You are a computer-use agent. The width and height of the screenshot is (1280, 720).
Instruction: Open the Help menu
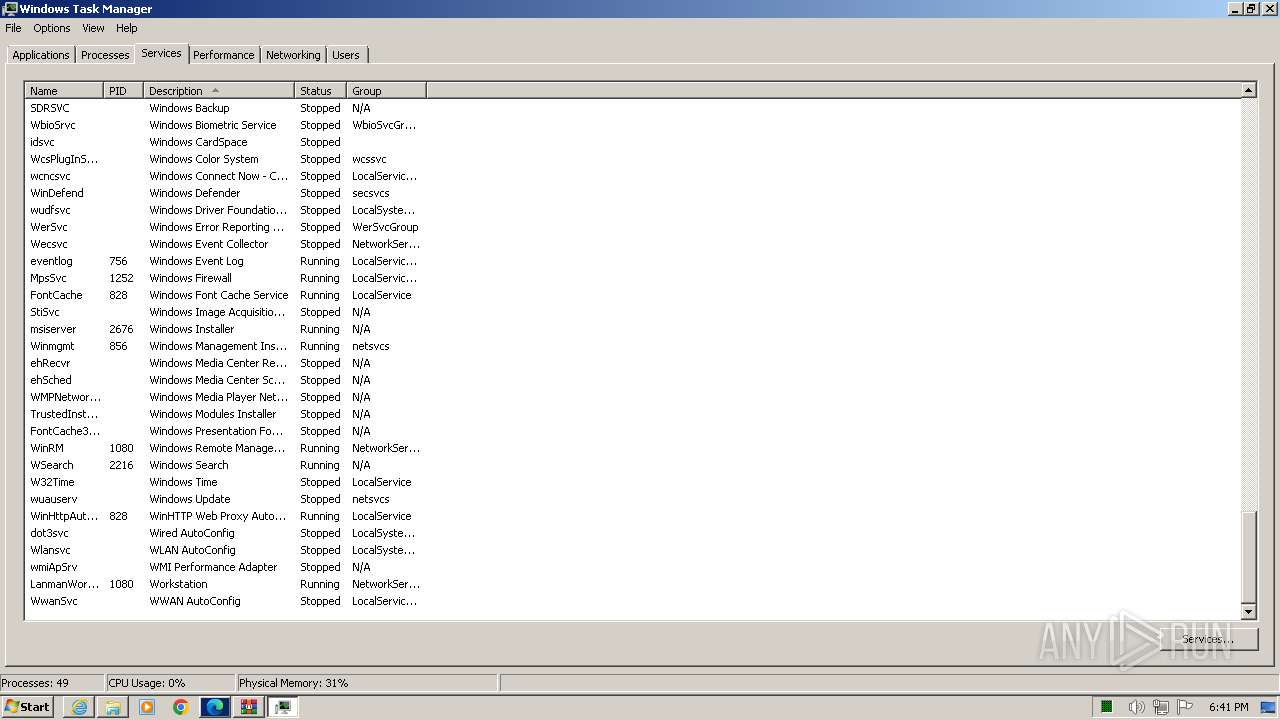point(127,28)
